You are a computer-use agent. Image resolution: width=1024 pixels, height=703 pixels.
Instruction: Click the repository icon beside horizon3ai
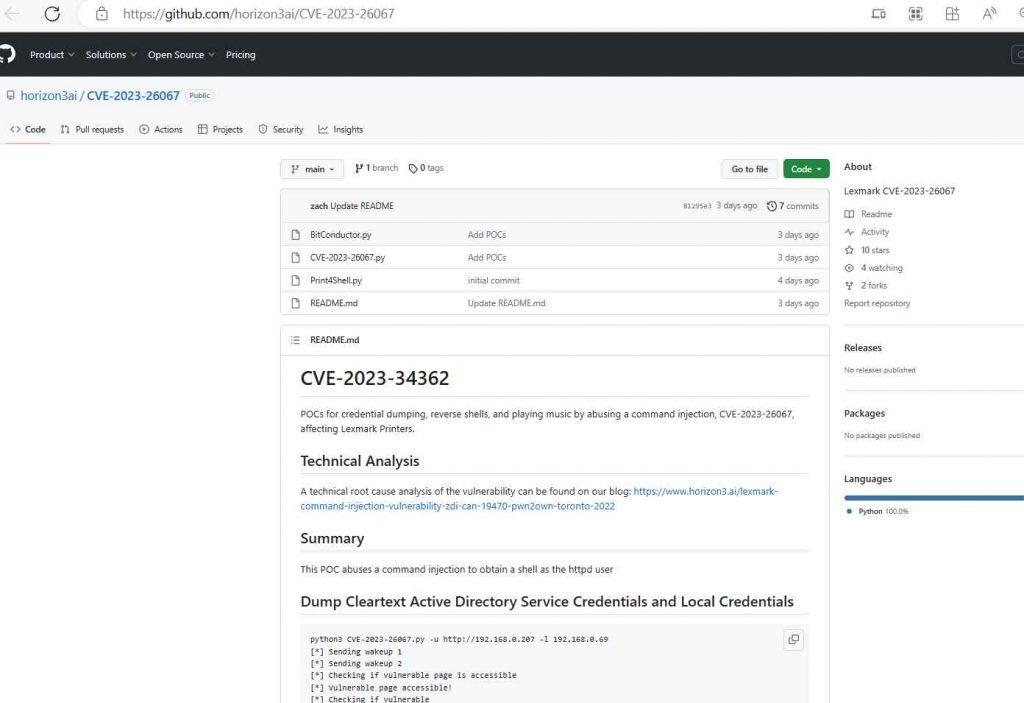(10, 95)
